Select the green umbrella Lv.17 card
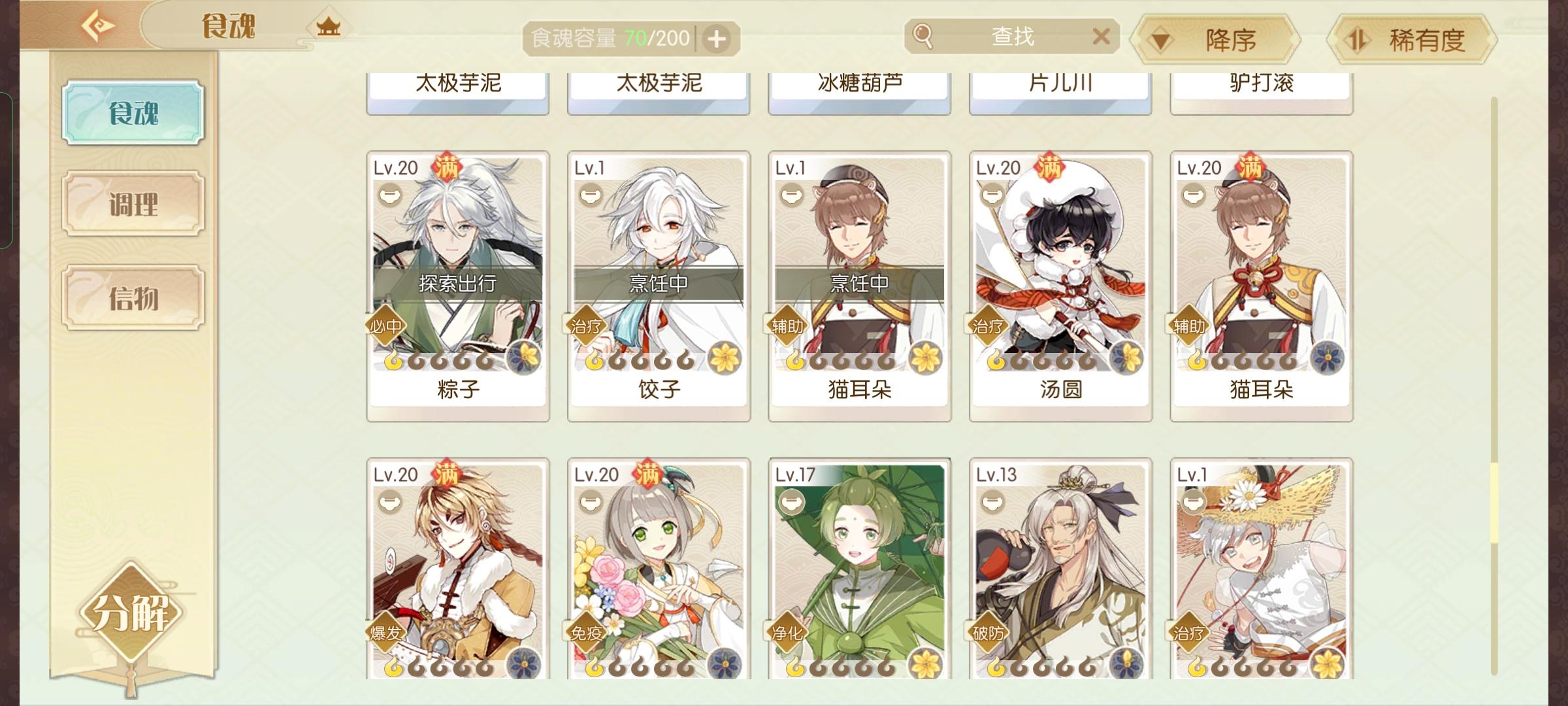The image size is (1568, 706). coord(860,569)
